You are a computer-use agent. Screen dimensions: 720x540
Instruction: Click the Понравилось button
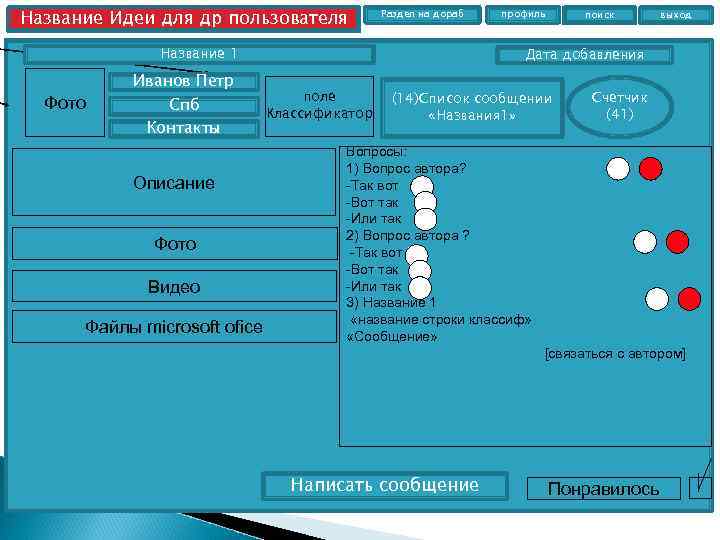[603, 489]
